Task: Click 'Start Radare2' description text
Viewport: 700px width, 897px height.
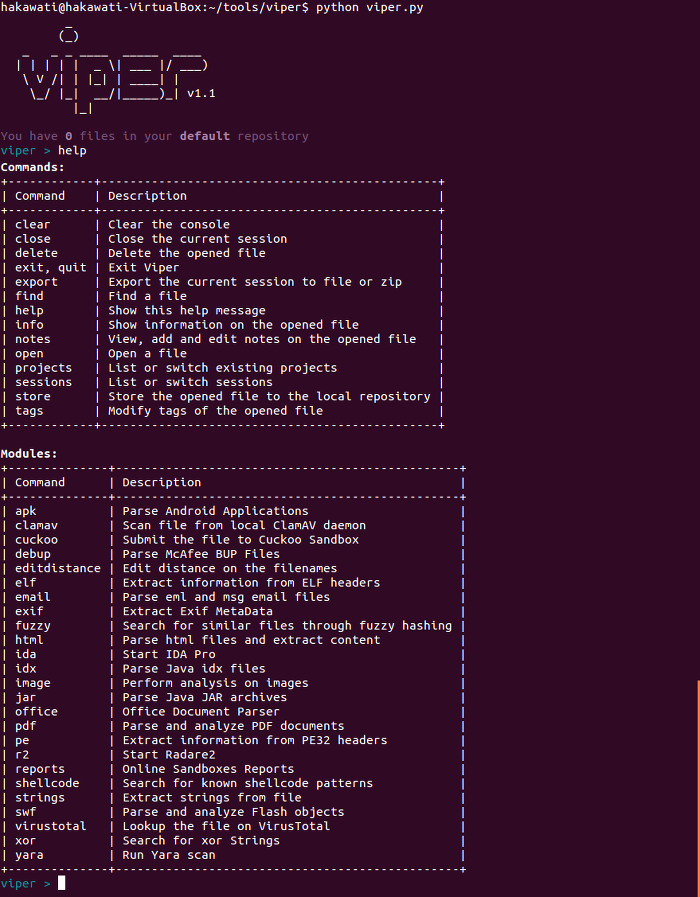Action: (169, 754)
